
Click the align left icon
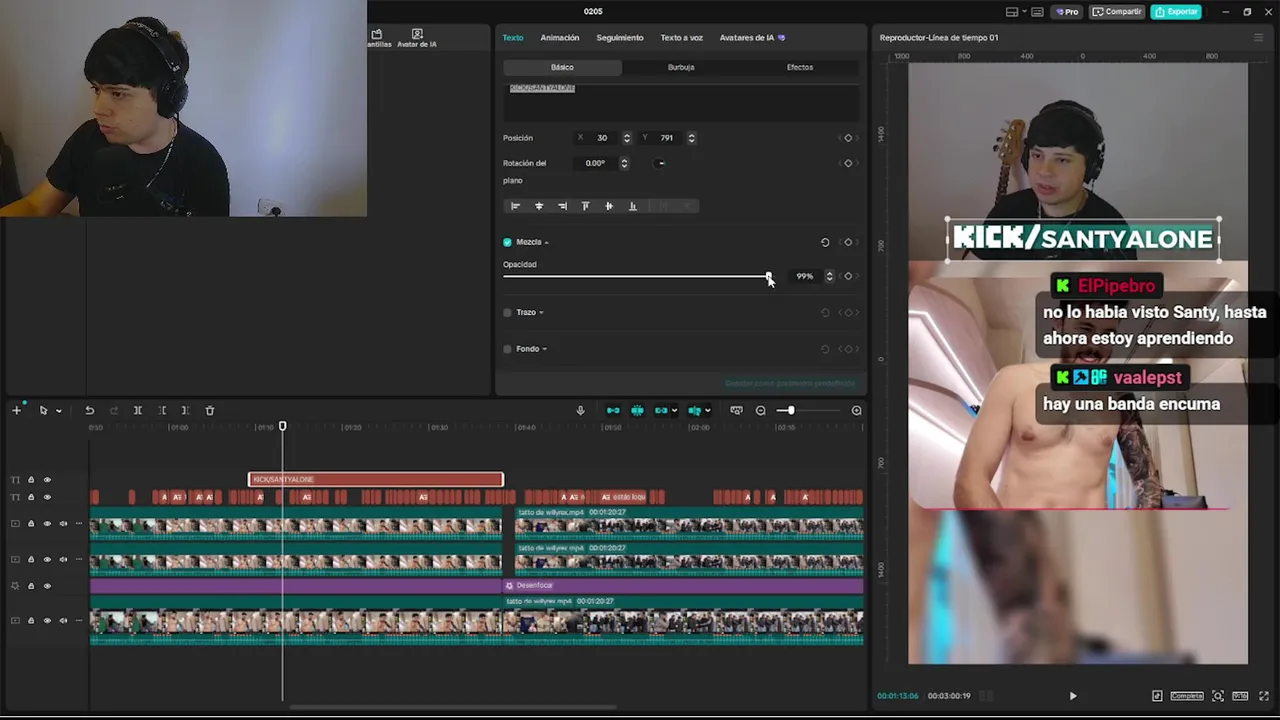[x=515, y=206]
